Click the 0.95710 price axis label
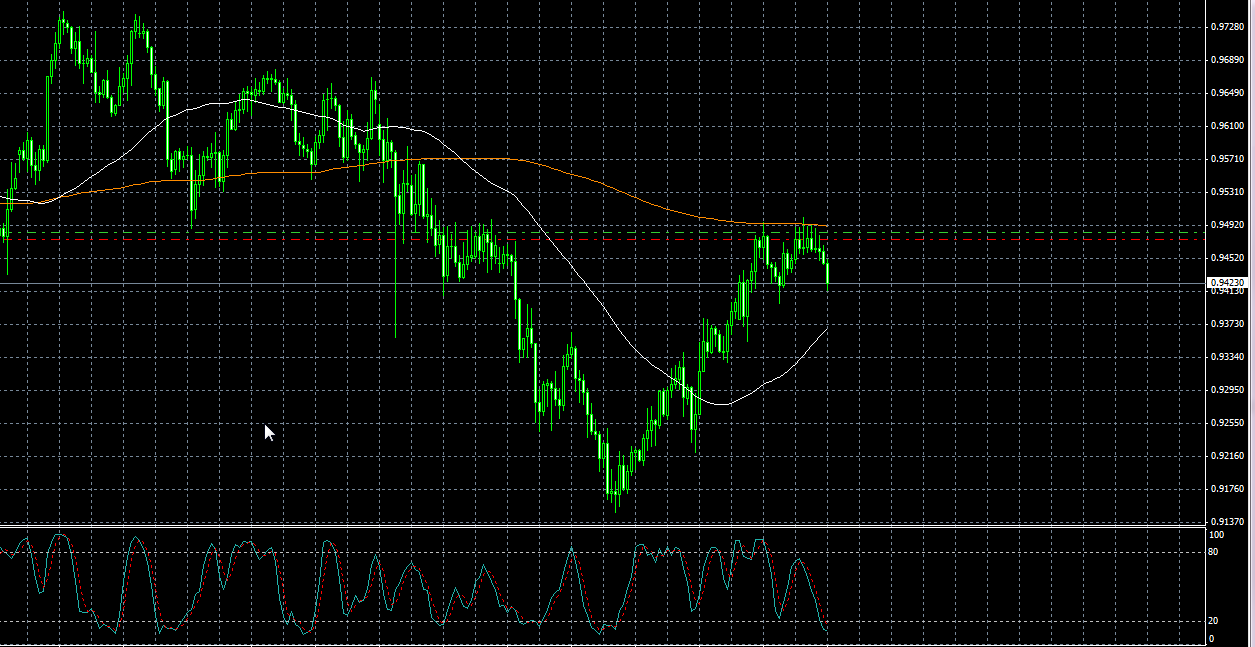The height and width of the screenshot is (647, 1255). (1228, 159)
